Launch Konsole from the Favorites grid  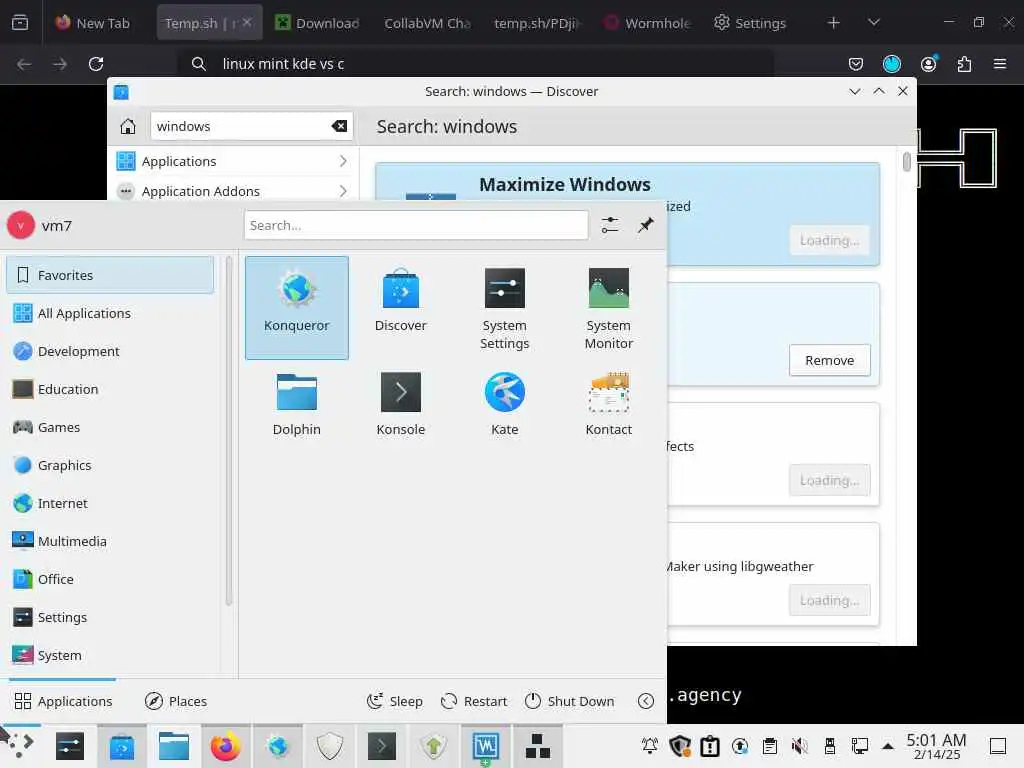click(x=400, y=404)
